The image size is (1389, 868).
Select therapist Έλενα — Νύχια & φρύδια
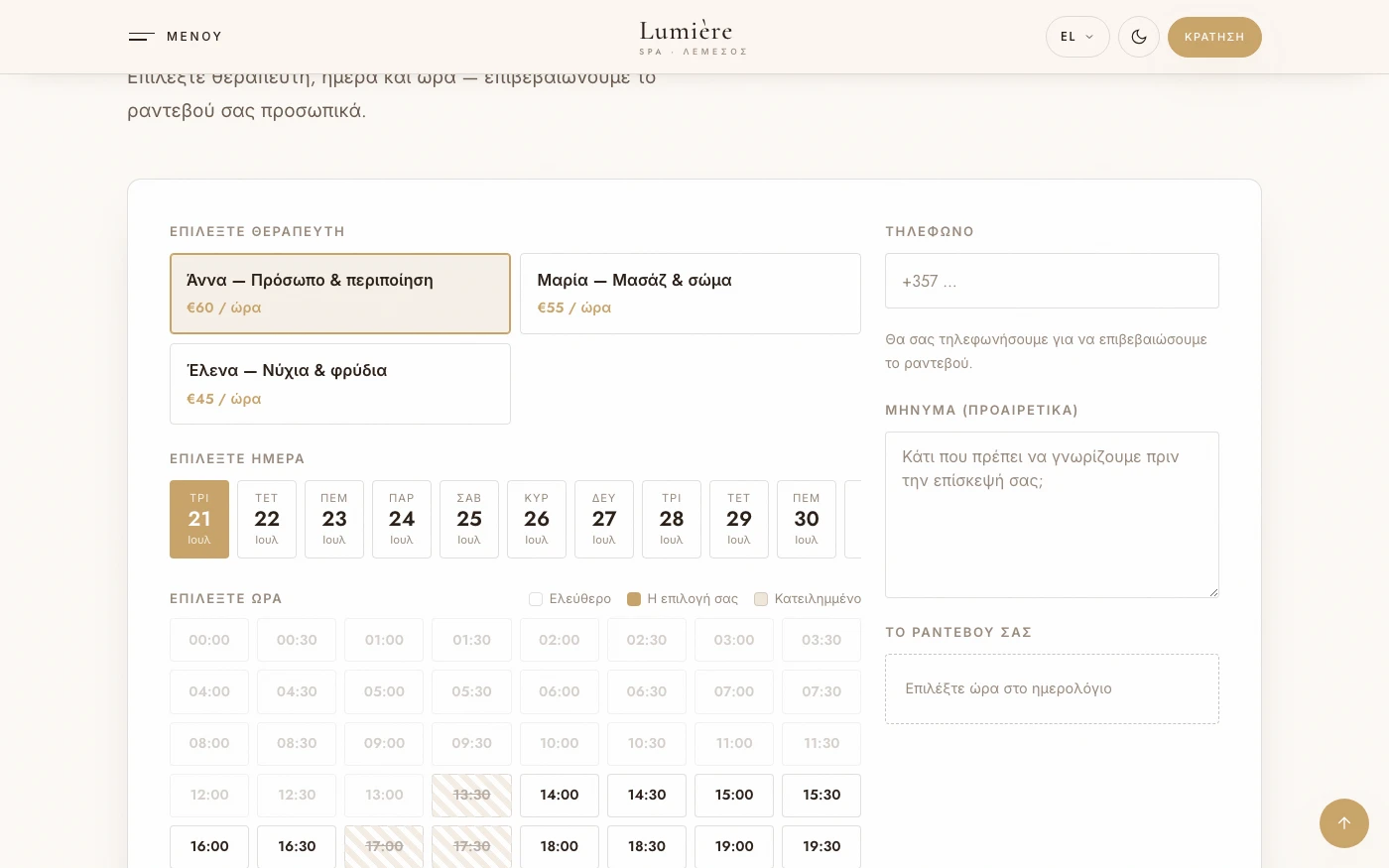click(x=340, y=384)
